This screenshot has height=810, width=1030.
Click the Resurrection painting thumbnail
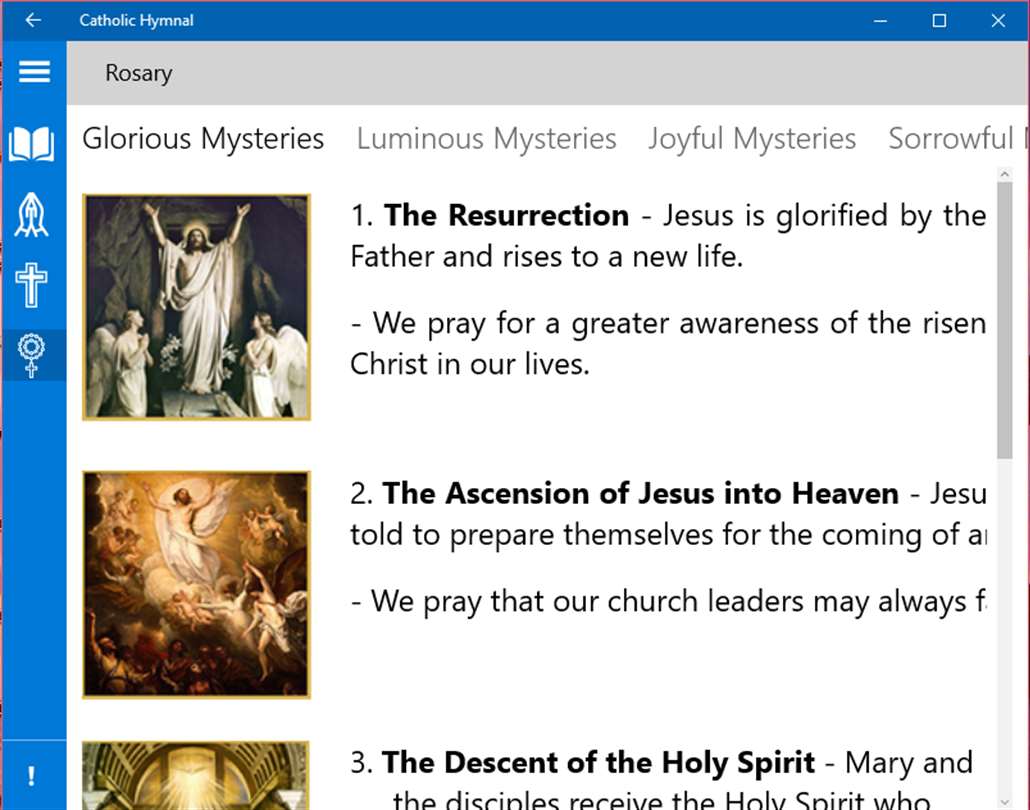(x=196, y=307)
